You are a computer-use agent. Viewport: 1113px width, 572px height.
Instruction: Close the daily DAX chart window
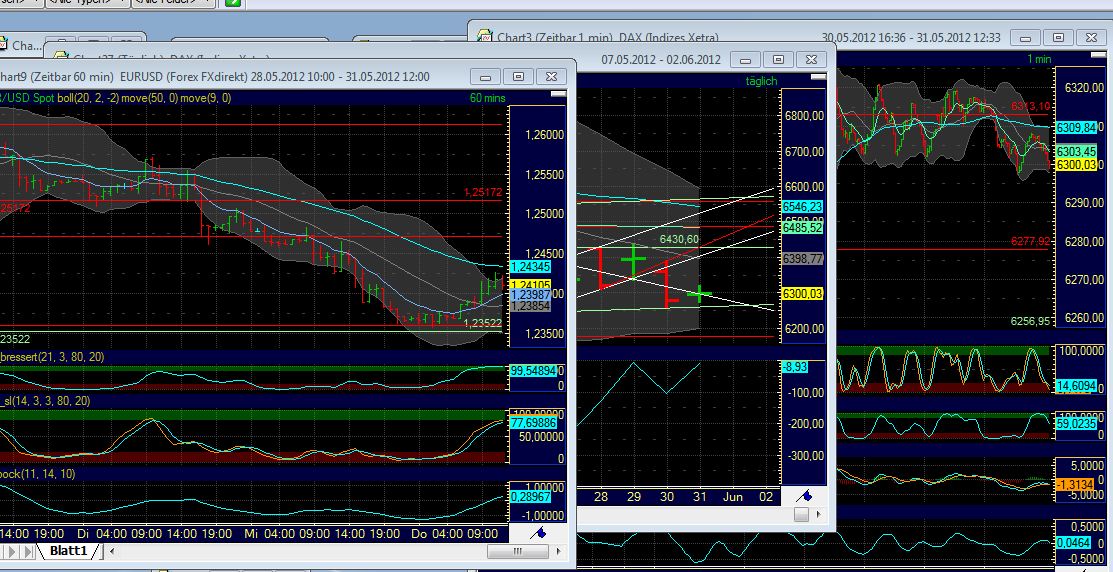[x=811, y=60]
